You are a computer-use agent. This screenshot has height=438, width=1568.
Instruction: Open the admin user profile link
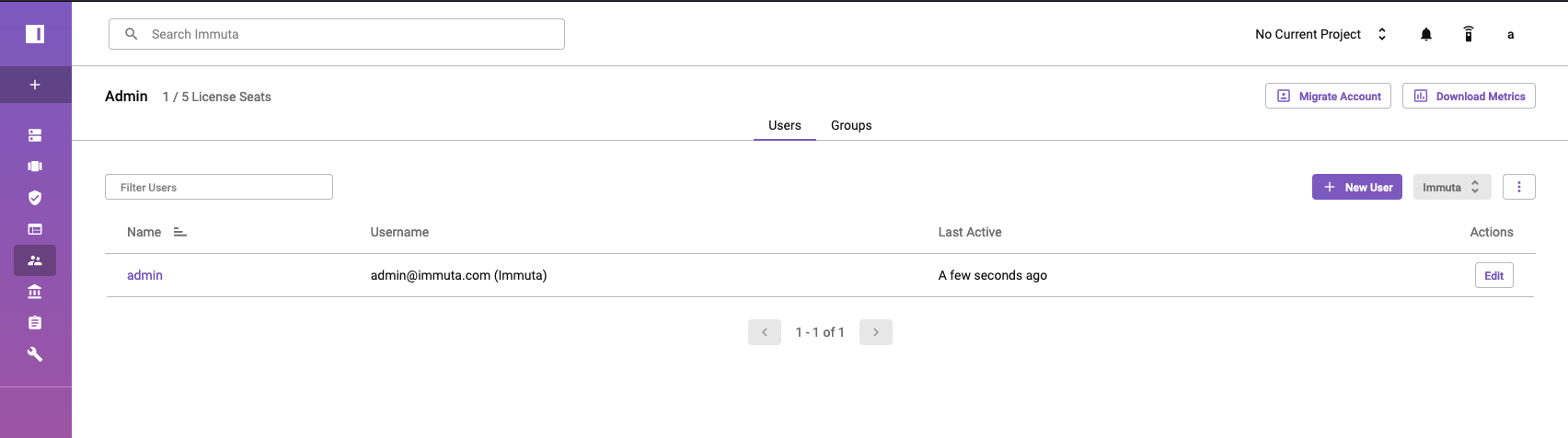point(144,275)
